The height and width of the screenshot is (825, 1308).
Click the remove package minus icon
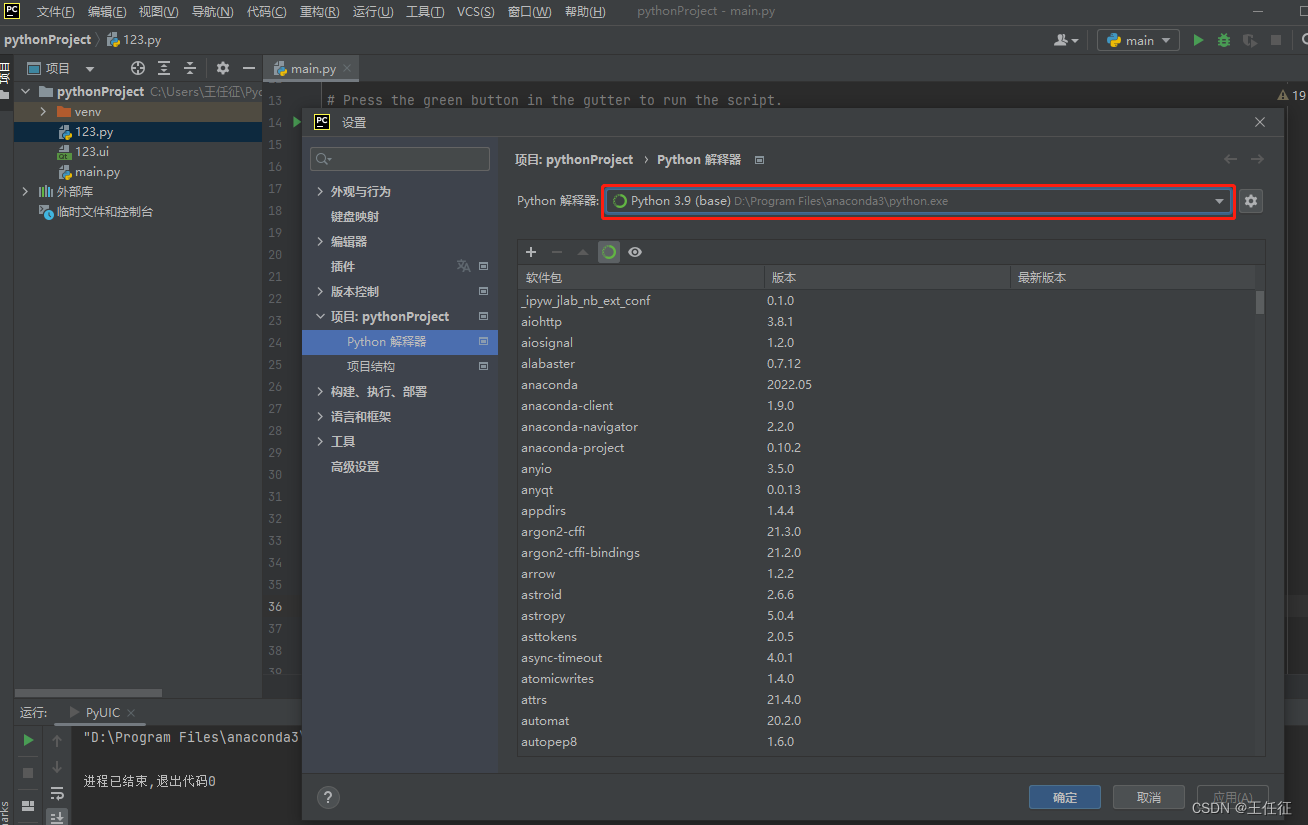pyautogui.click(x=557, y=252)
